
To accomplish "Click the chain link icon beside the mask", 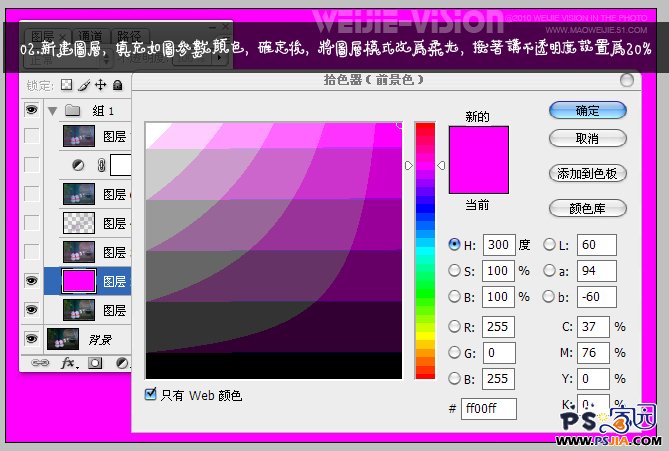I will tap(101, 165).
